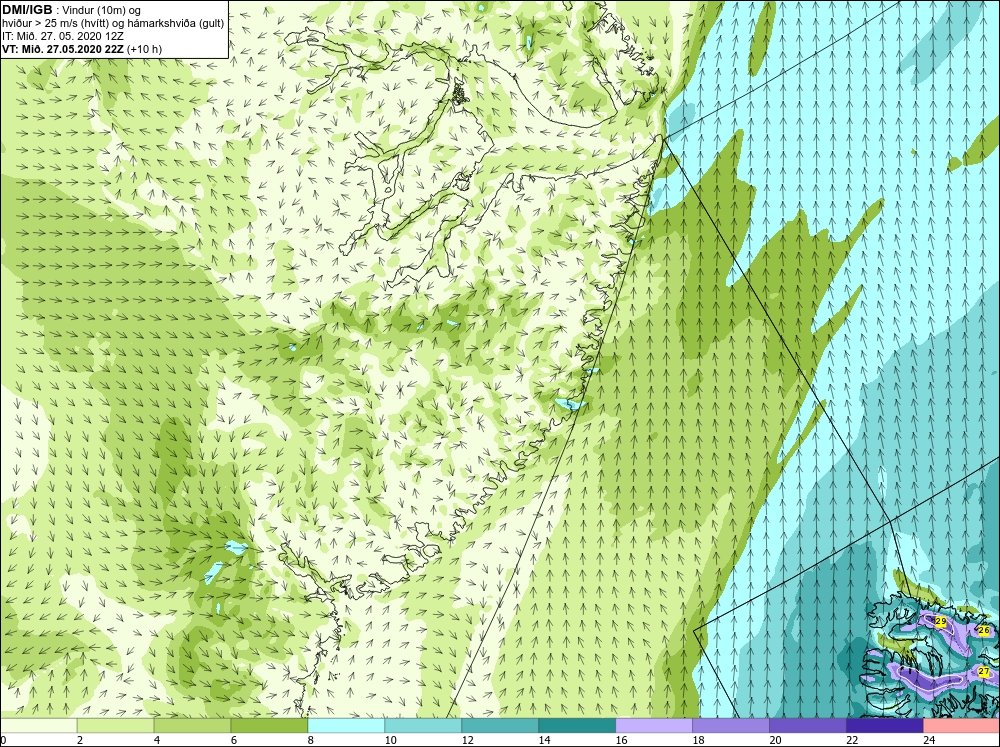Click scale number 4 on the color bar
Viewport: 1000px width, 747px height.
pos(157,741)
